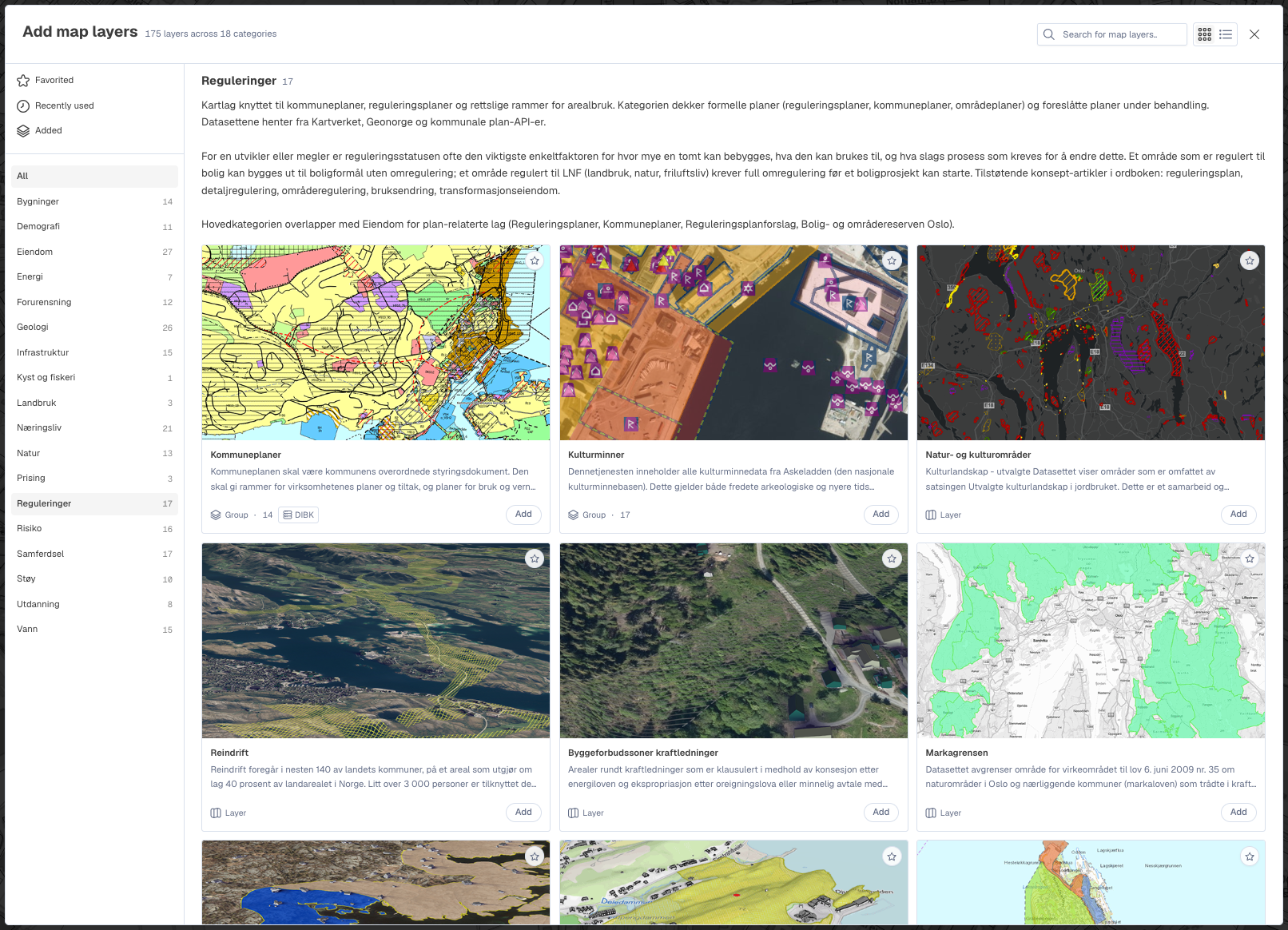Screen dimensions: 1288x930
Task: Open the Natur- og kulturområder thumbnail
Action: (1091, 343)
